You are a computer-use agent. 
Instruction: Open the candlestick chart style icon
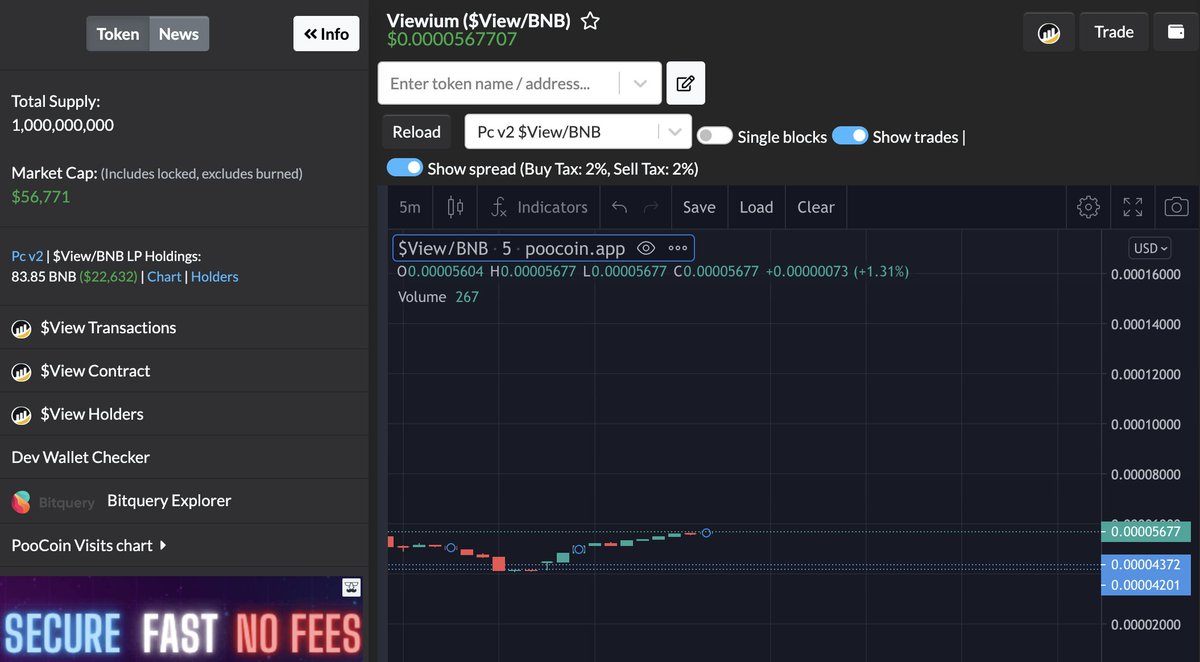coord(455,207)
